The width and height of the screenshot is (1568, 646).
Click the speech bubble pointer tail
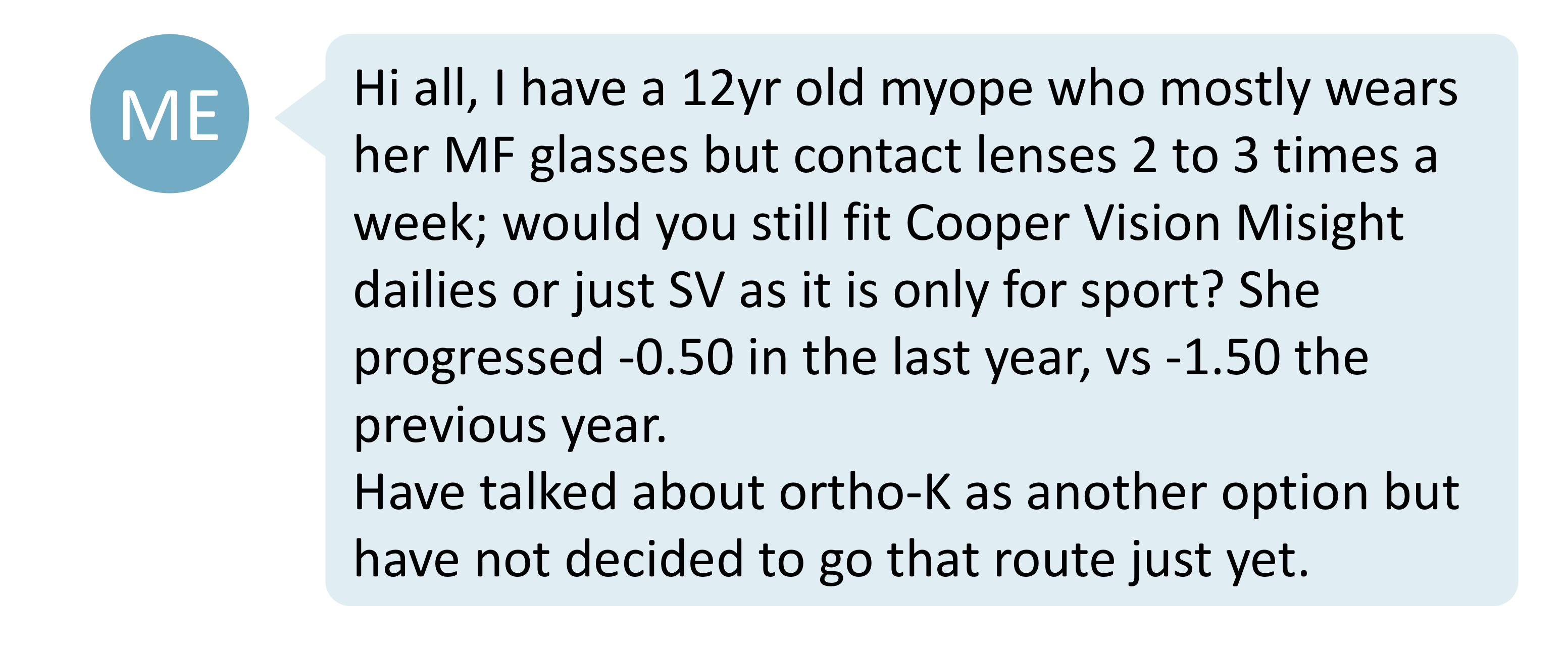[300, 118]
